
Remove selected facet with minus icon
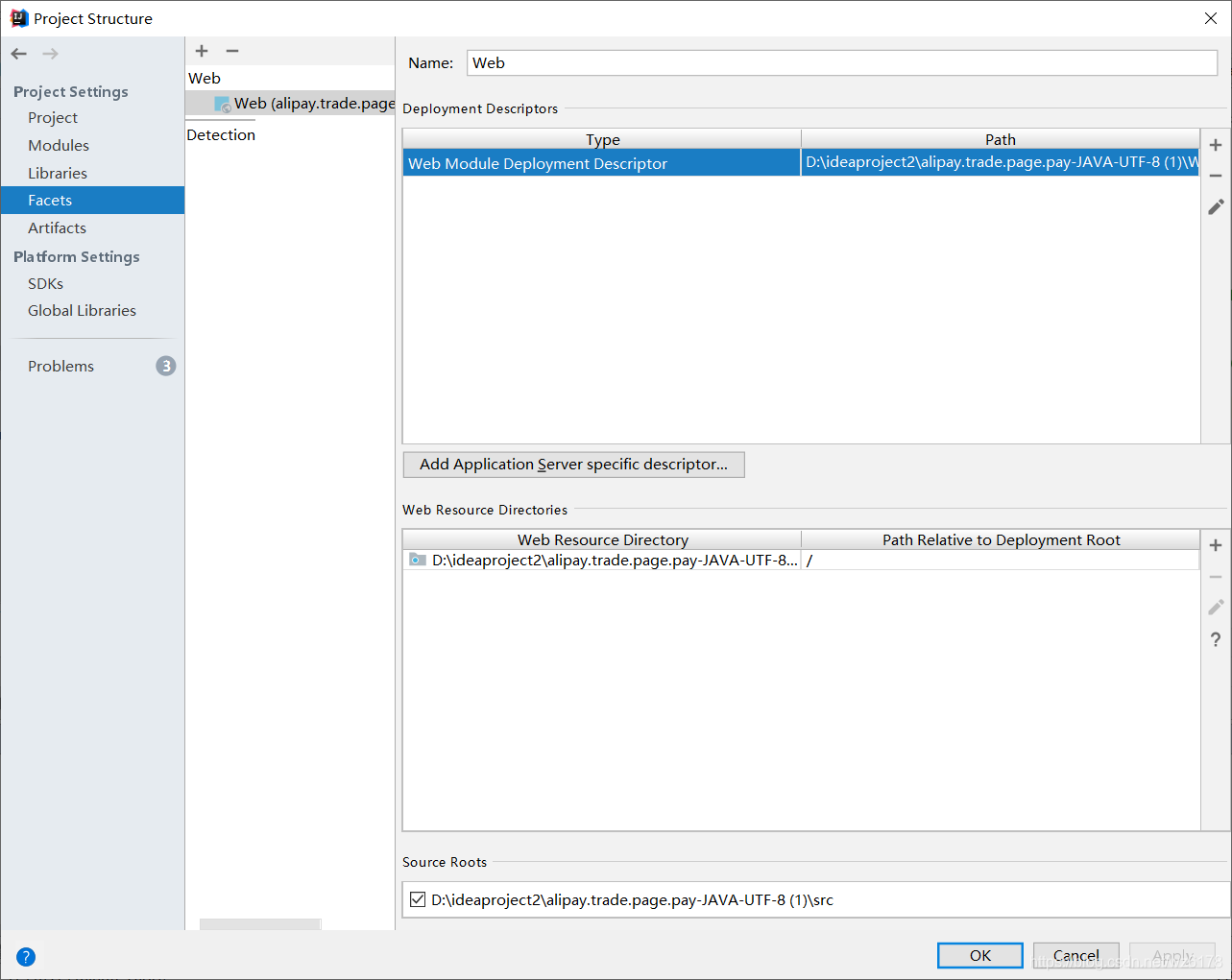pyautogui.click(x=232, y=51)
